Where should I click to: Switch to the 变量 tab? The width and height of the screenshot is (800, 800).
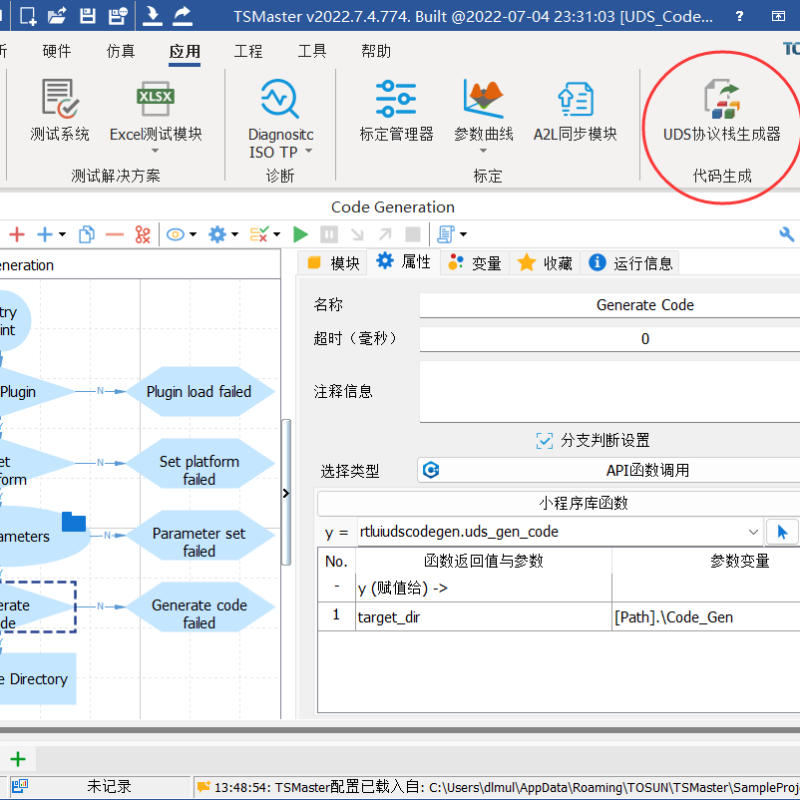pos(475,263)
